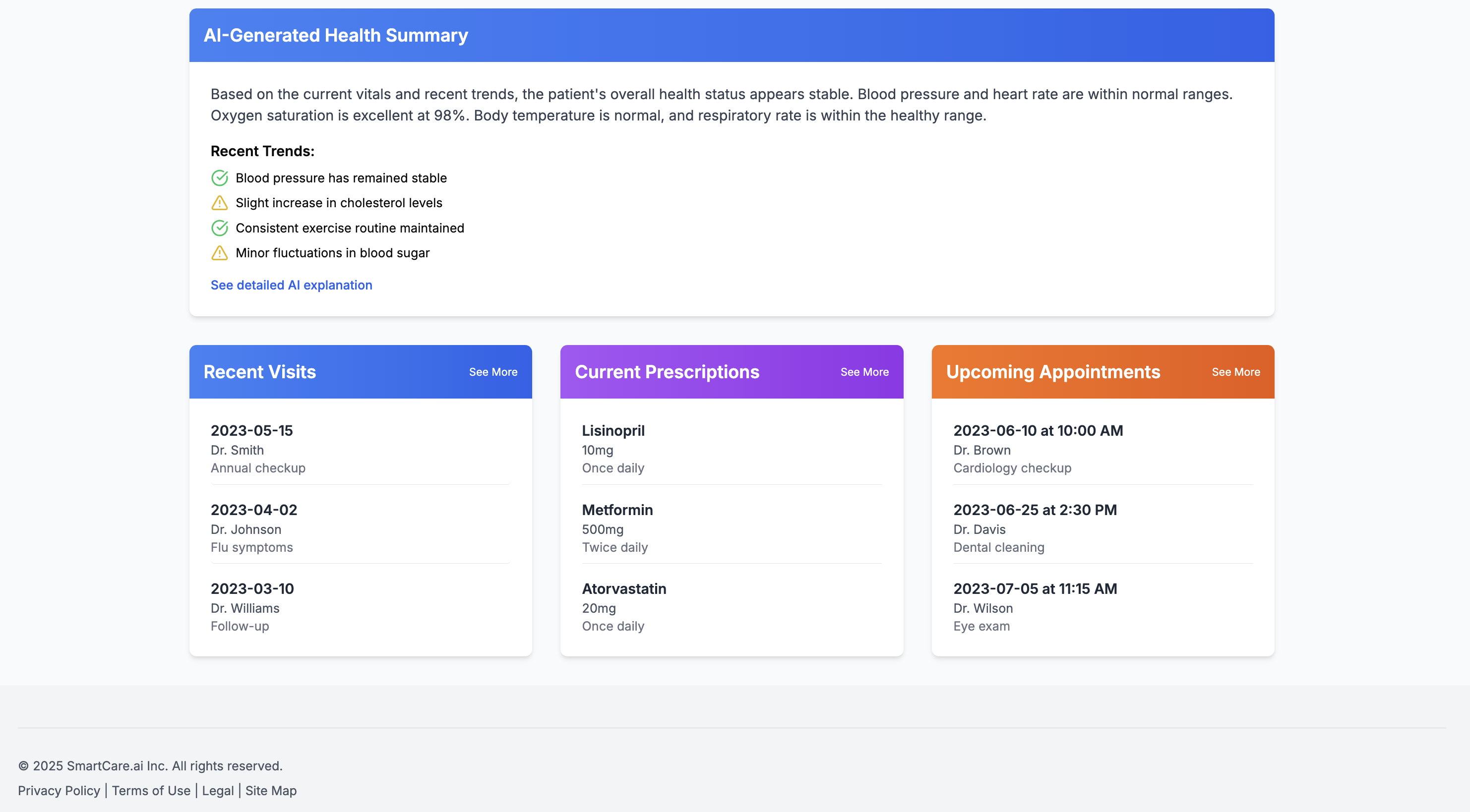Image resolution: width=1470 pixels, height=812 pixels.
Task: Click the Legal footer link
Action: coord(217,790)
